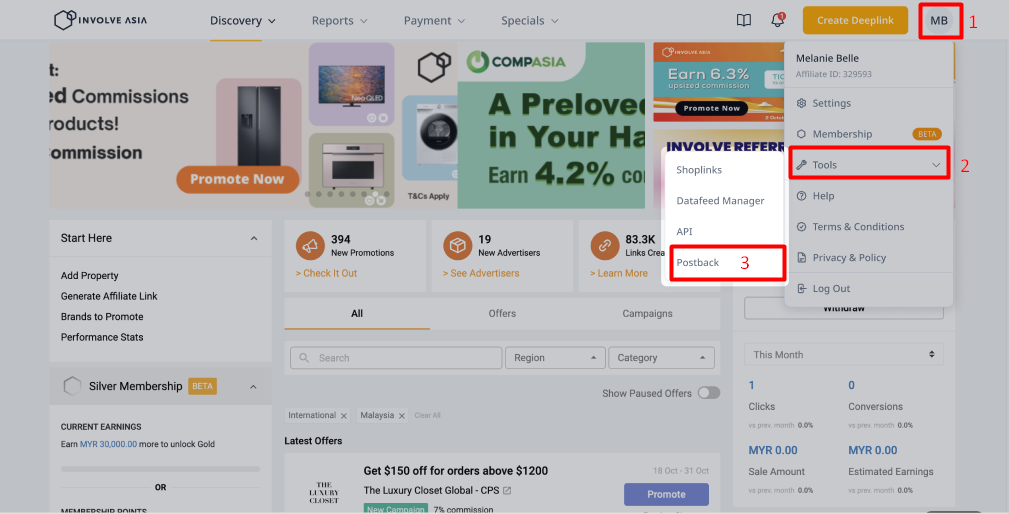This screenshot has height=514, width=1009.
Task: Click the MB profile avatar
Action: coord(939,21)
